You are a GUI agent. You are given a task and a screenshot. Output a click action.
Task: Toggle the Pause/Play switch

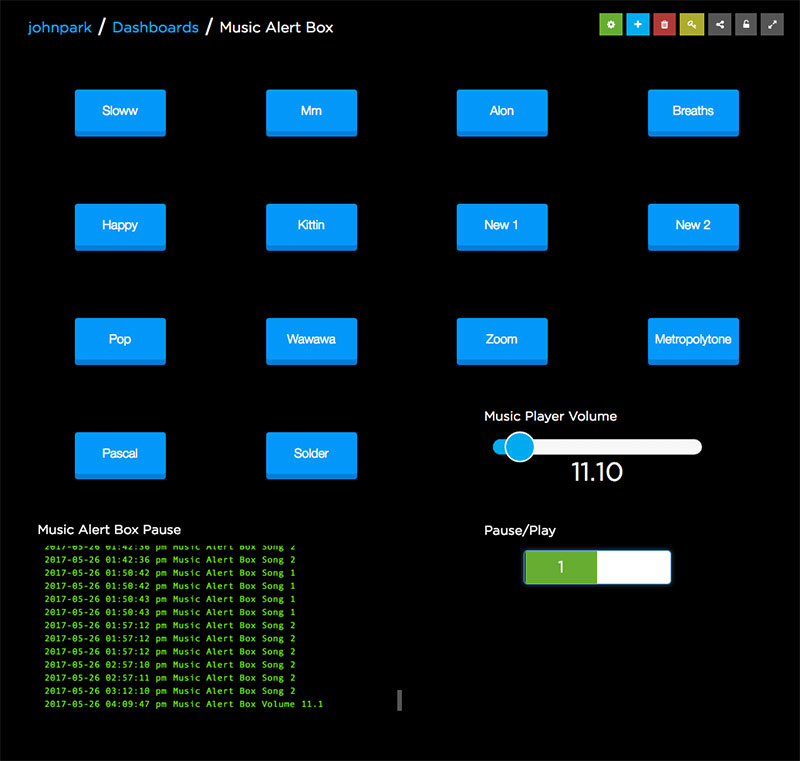tap(597, 567)
